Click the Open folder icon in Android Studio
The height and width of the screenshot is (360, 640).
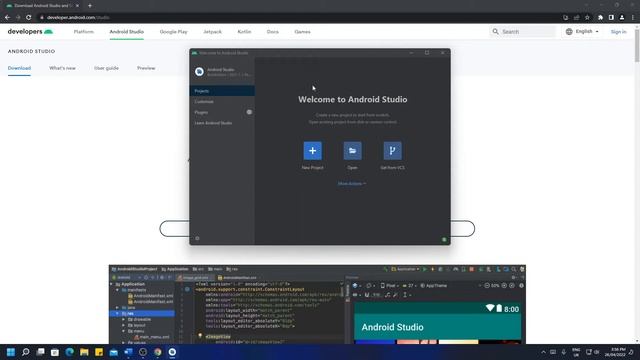pos(352,151)
